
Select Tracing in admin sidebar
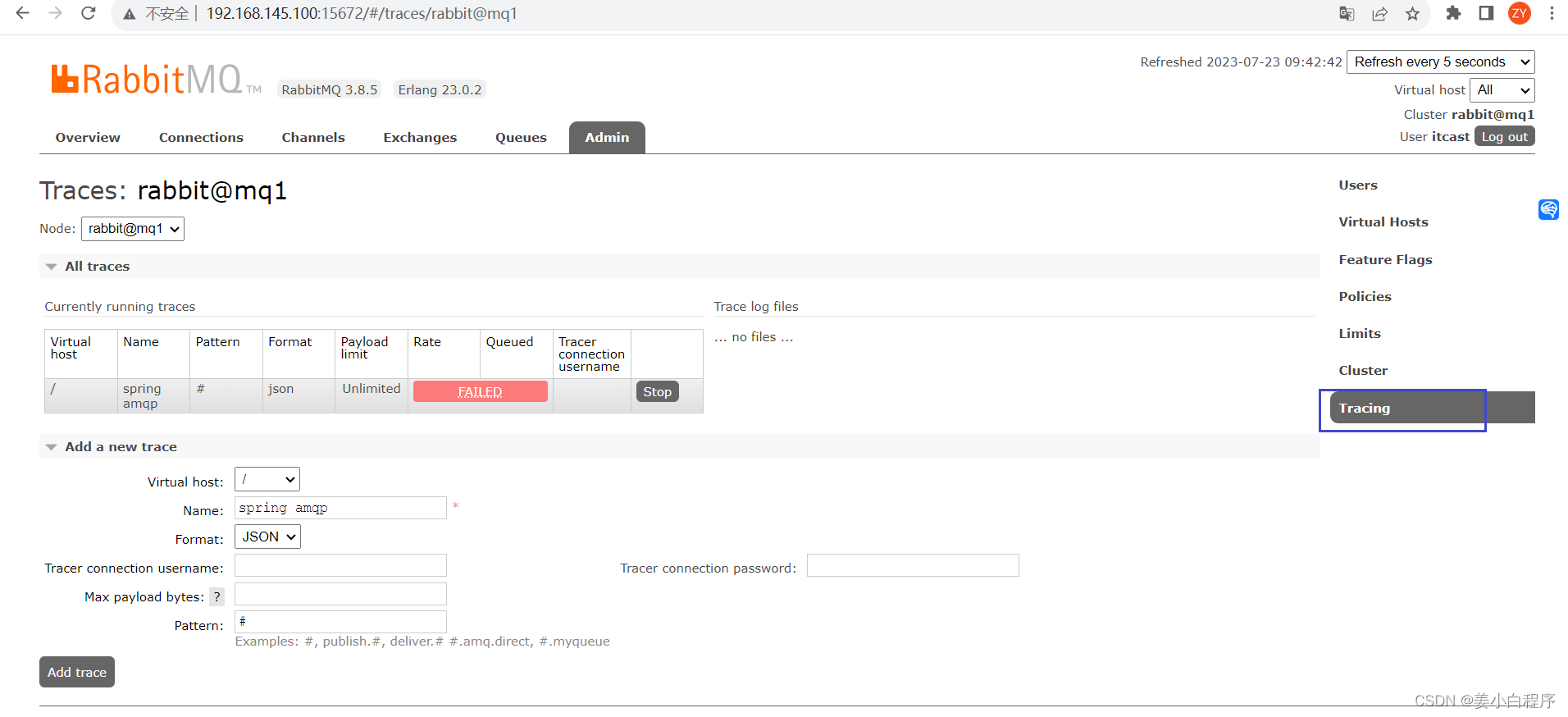1432,408
